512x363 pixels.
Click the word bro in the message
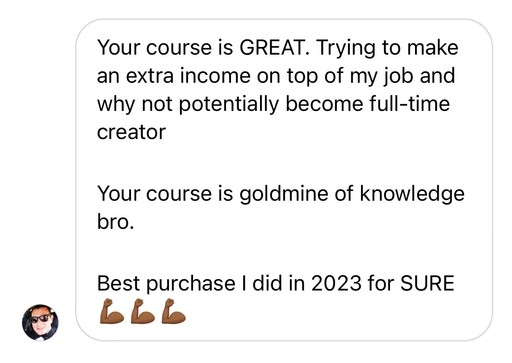click(x=113, y=222)
